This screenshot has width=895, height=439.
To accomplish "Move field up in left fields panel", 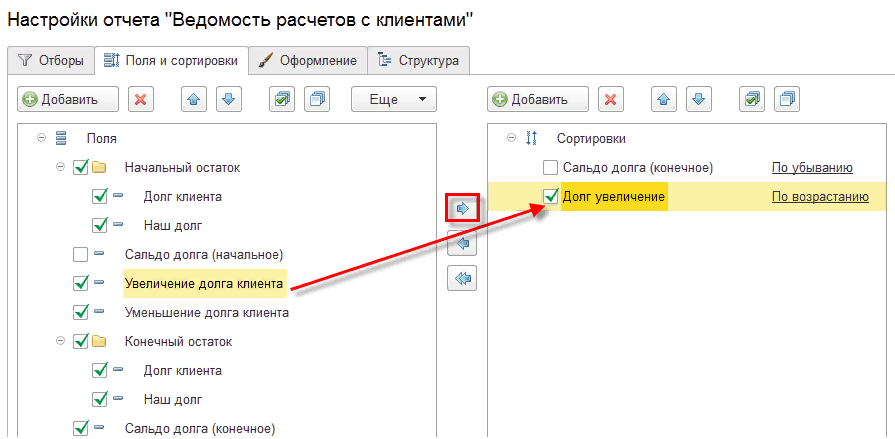I will point(193,99).
